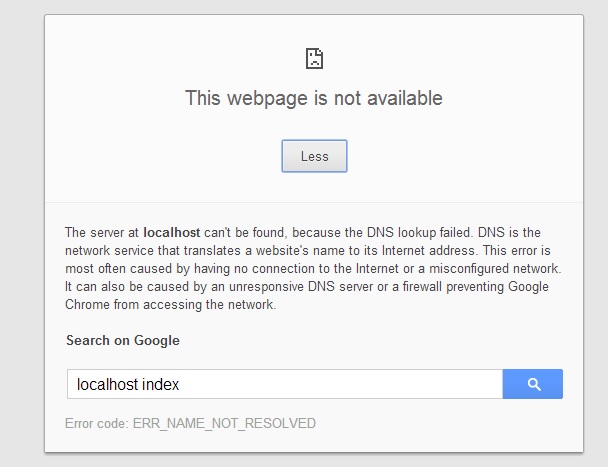The image size is (608, 467).
Task: Click the word "localhost" inside the search box
Action: [x=107, y=384]
